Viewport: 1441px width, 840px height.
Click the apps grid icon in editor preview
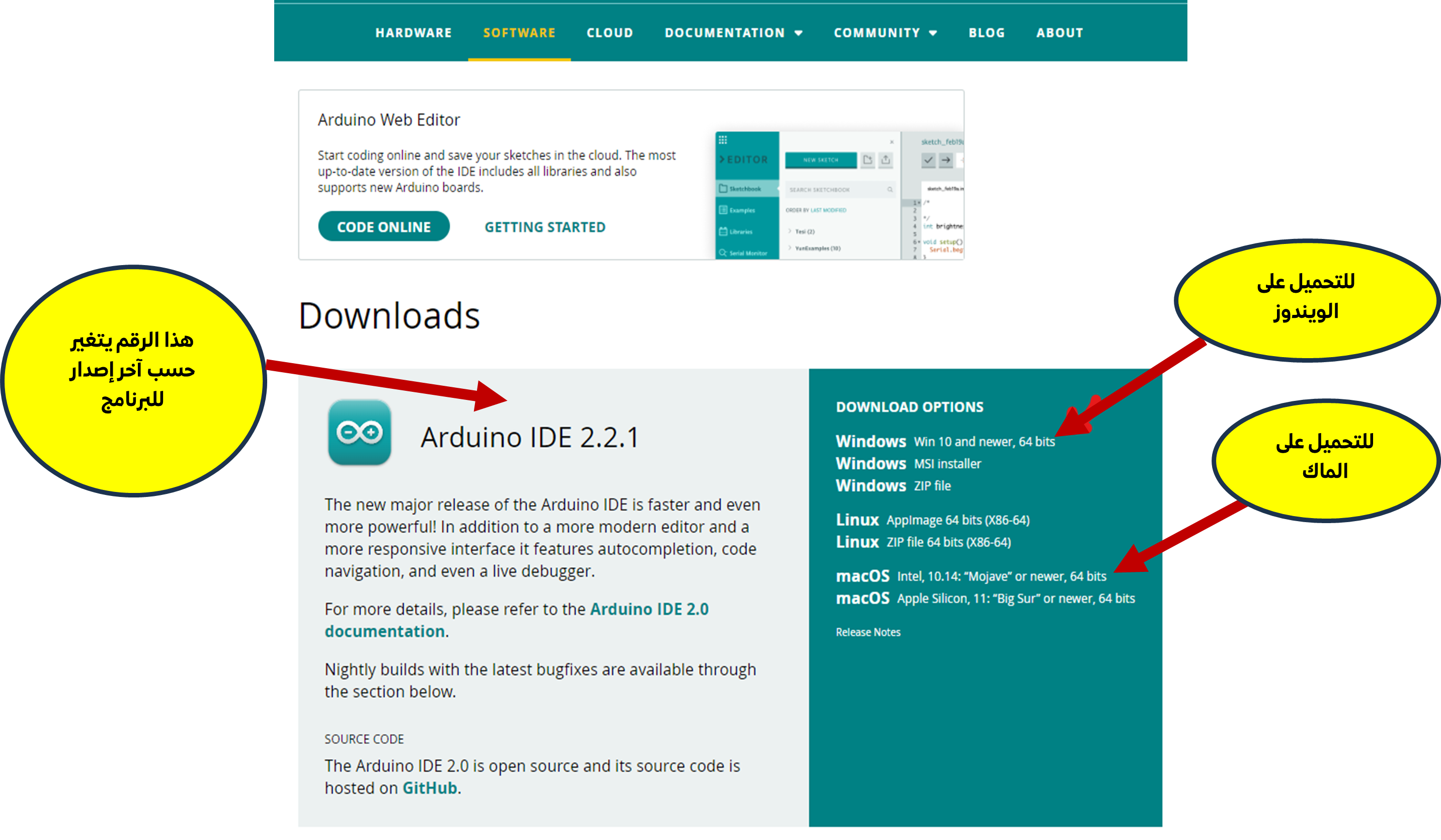click(723, 140)
